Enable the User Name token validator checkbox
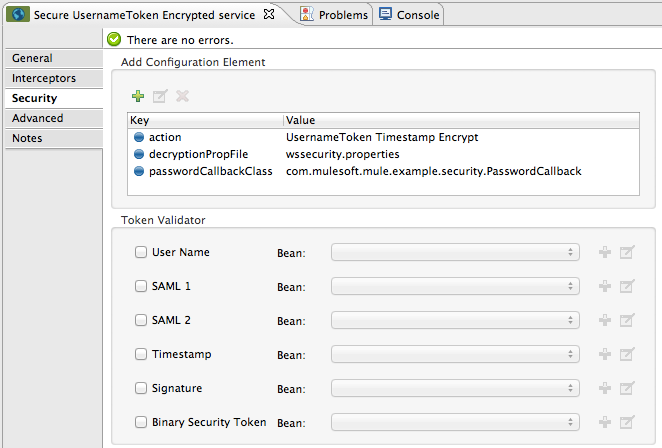This screenshot has width=662, height=448. point(141,253)
